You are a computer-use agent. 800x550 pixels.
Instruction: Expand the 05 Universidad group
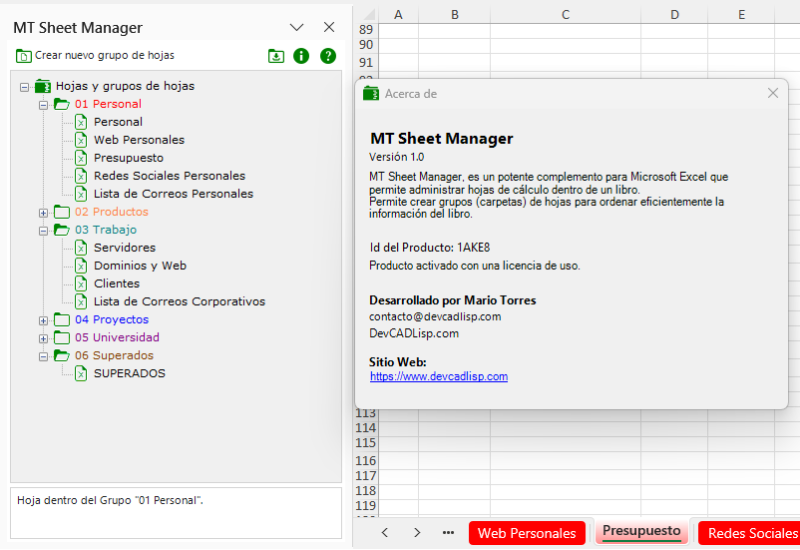click(x=43, y=338)
